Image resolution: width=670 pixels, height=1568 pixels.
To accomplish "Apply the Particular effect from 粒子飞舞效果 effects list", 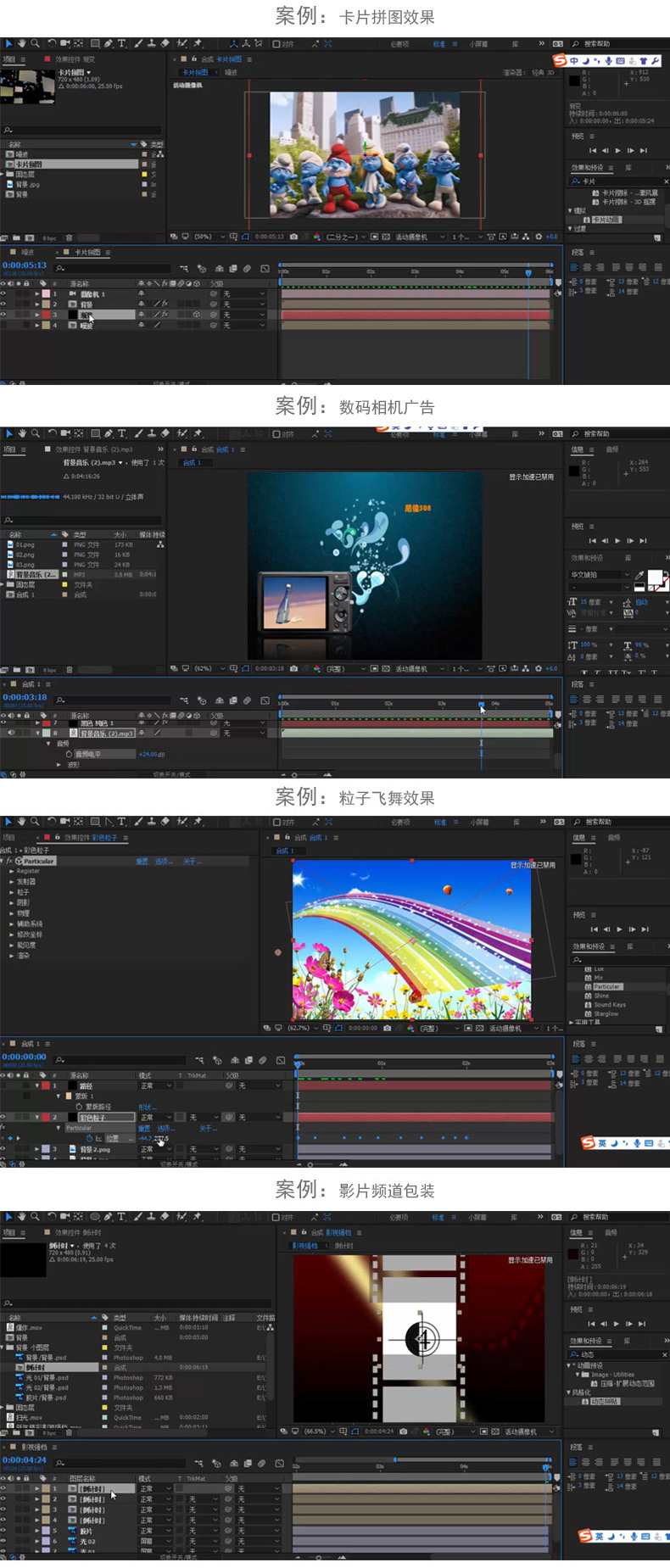I will [x=606, y=986].
